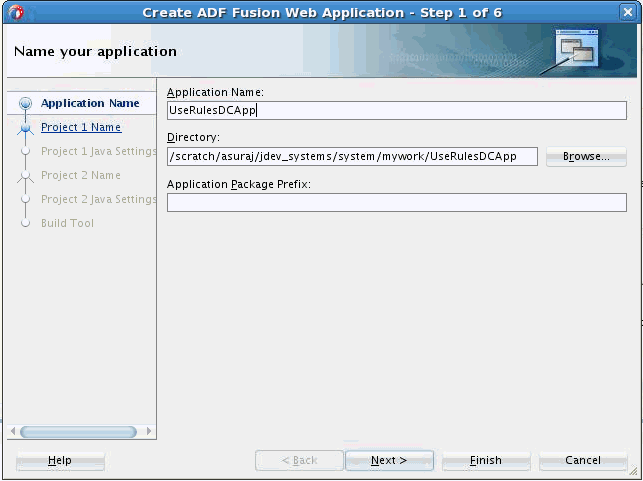This screenshot has width=643, height=481.
Task: Click into the Directory path field
Action: 352,157
